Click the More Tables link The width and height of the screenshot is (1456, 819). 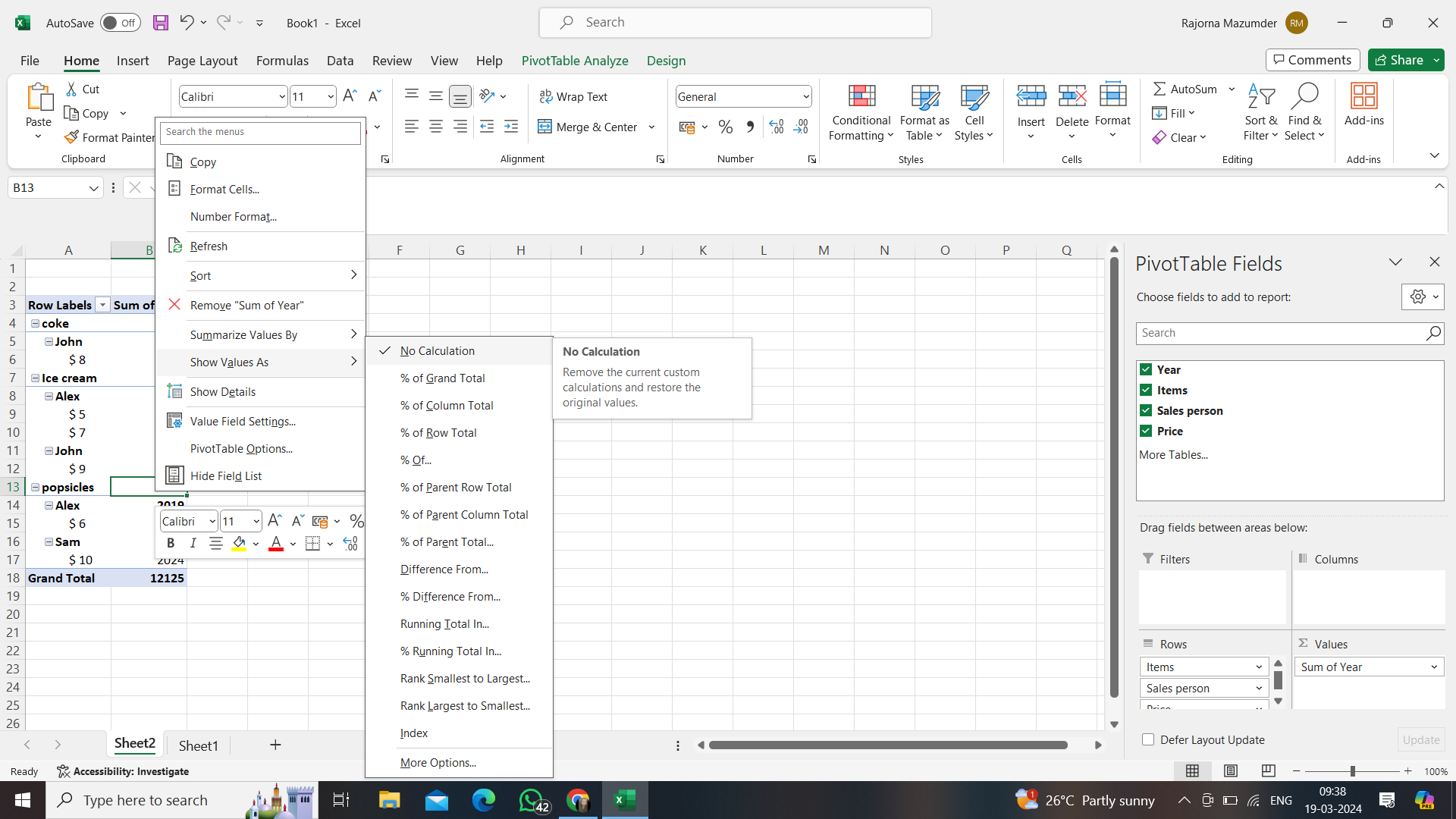(1173, 455)
